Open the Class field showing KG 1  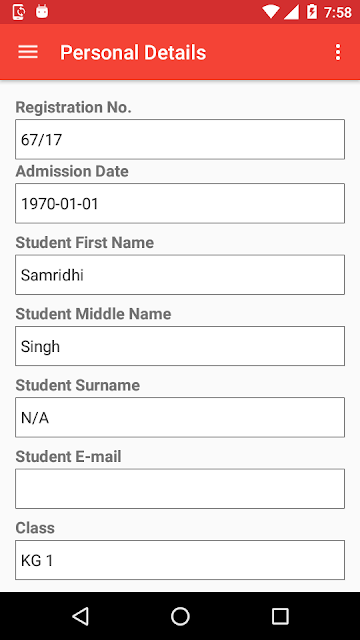click(180, 560)
